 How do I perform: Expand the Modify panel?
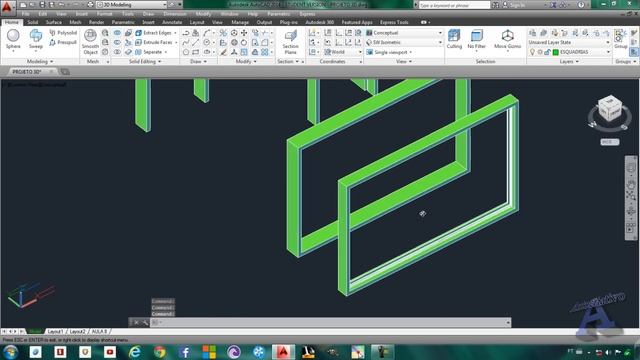pos(246,62)
